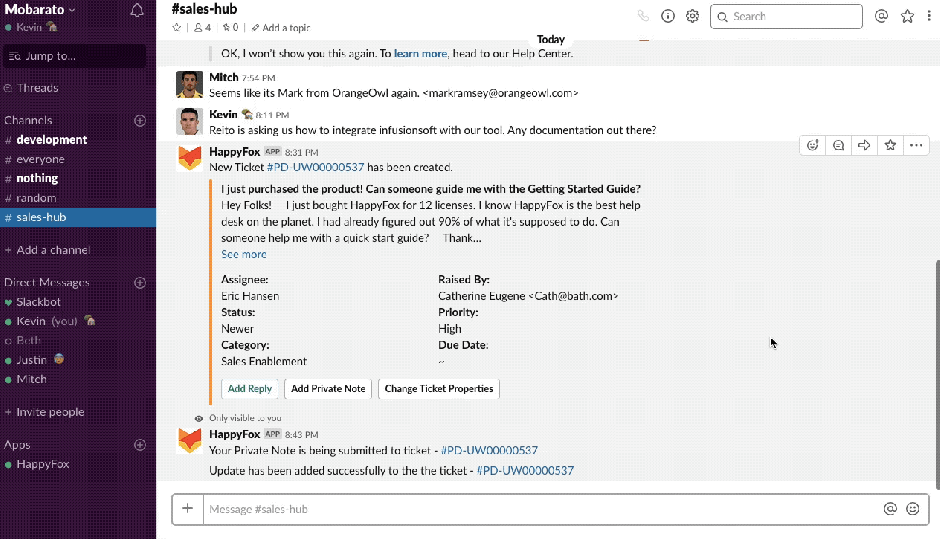The width and height of the screenshot is (940, 539).
Task: Show starred items icon in top bar
Action: click(907, 16)
